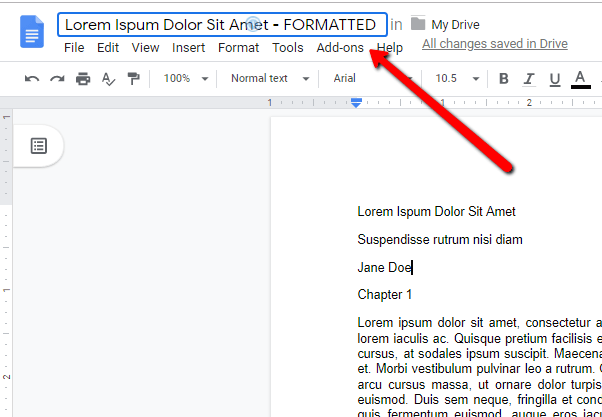Open the File menu
602x417 pixels.
74,48
